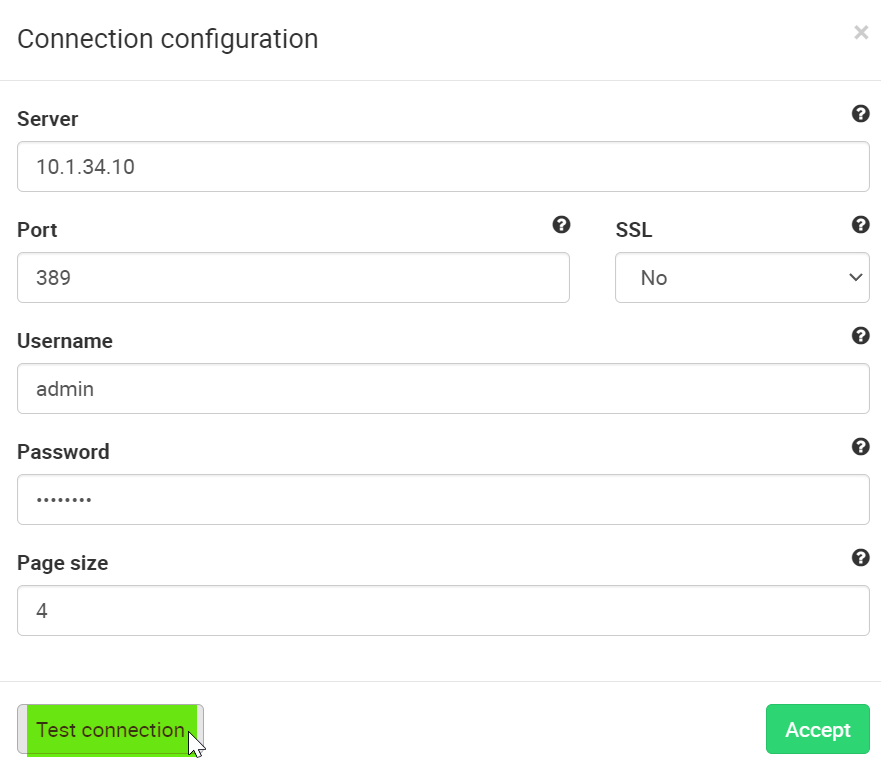Focus the Server field with 10.1.34.10
Screen dimensions: 881x772
(443, 167)
